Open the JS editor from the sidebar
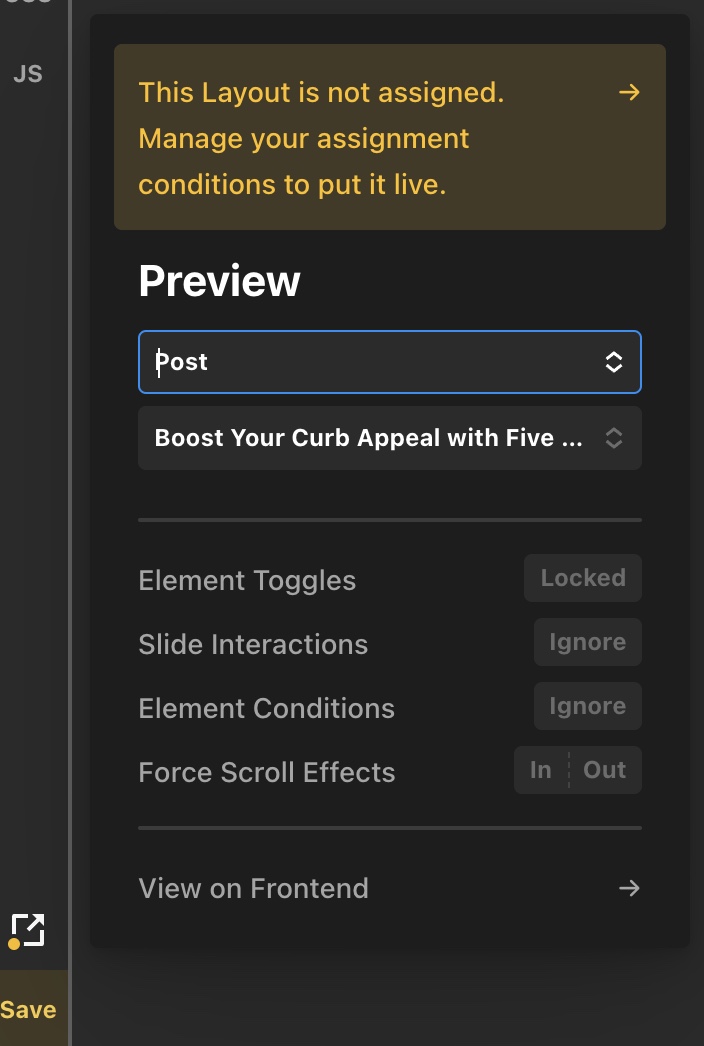The image size is (704, 1046). 28,73
